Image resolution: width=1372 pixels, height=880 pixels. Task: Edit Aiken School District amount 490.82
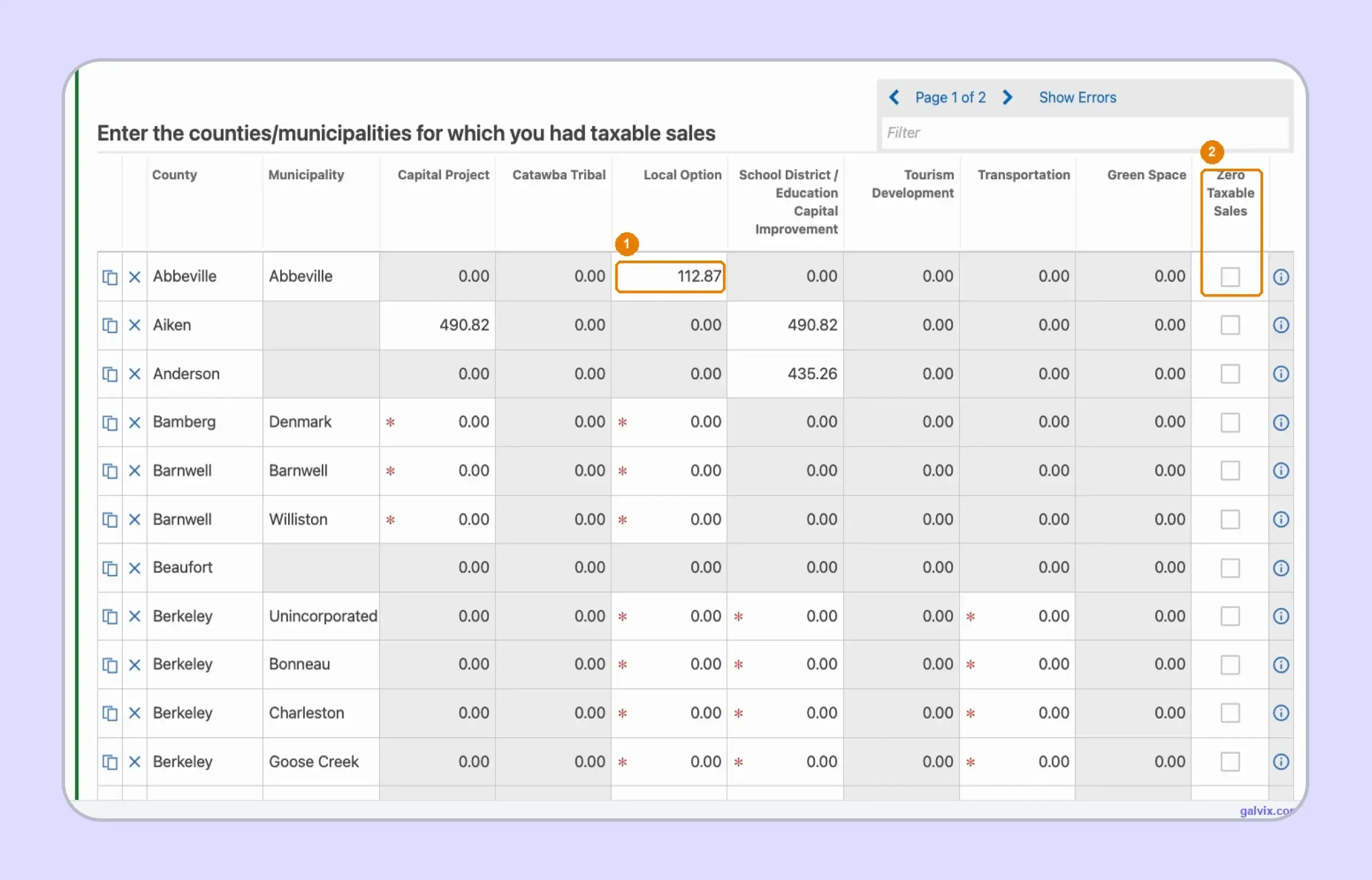pos(785,325)
